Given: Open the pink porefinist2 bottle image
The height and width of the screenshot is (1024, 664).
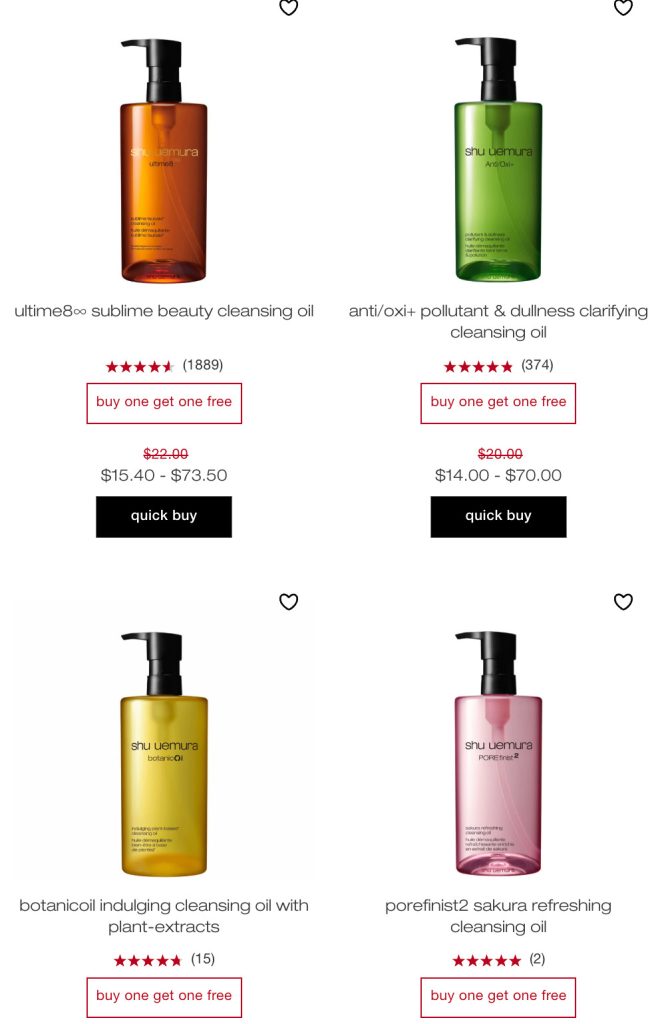Looking at the screenshot, I should (498, 753).
